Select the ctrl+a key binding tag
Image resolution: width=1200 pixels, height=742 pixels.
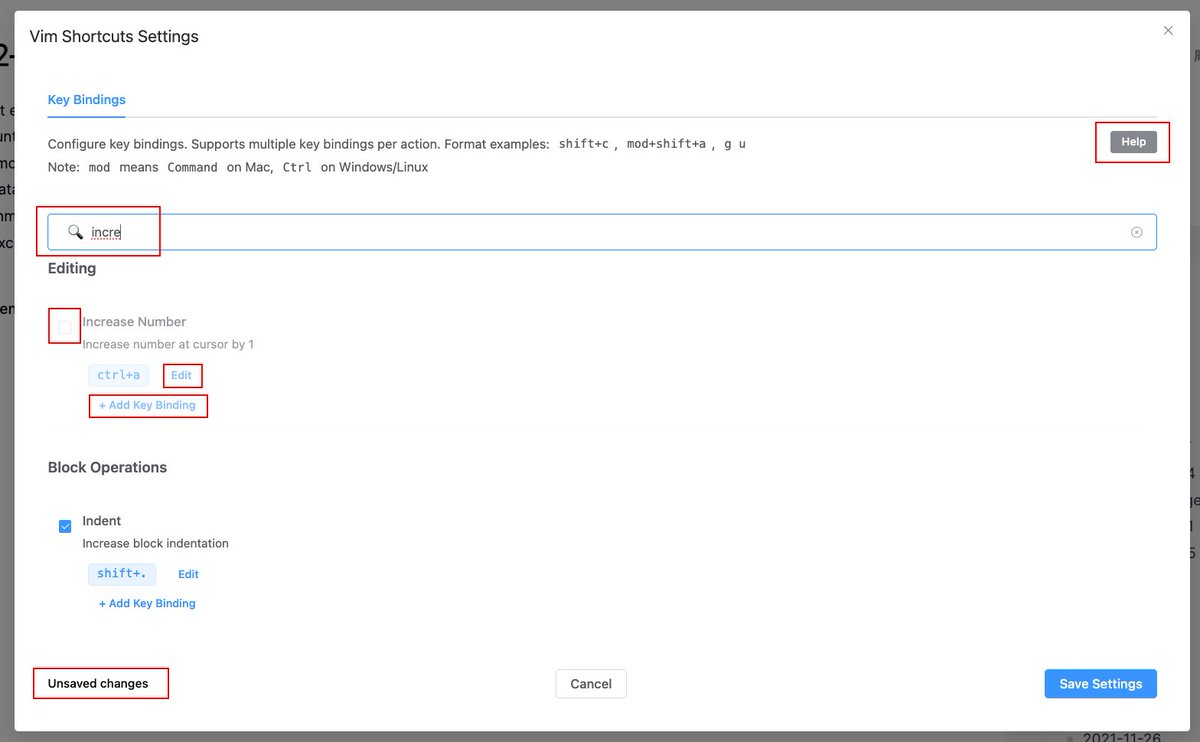point(119,376)
